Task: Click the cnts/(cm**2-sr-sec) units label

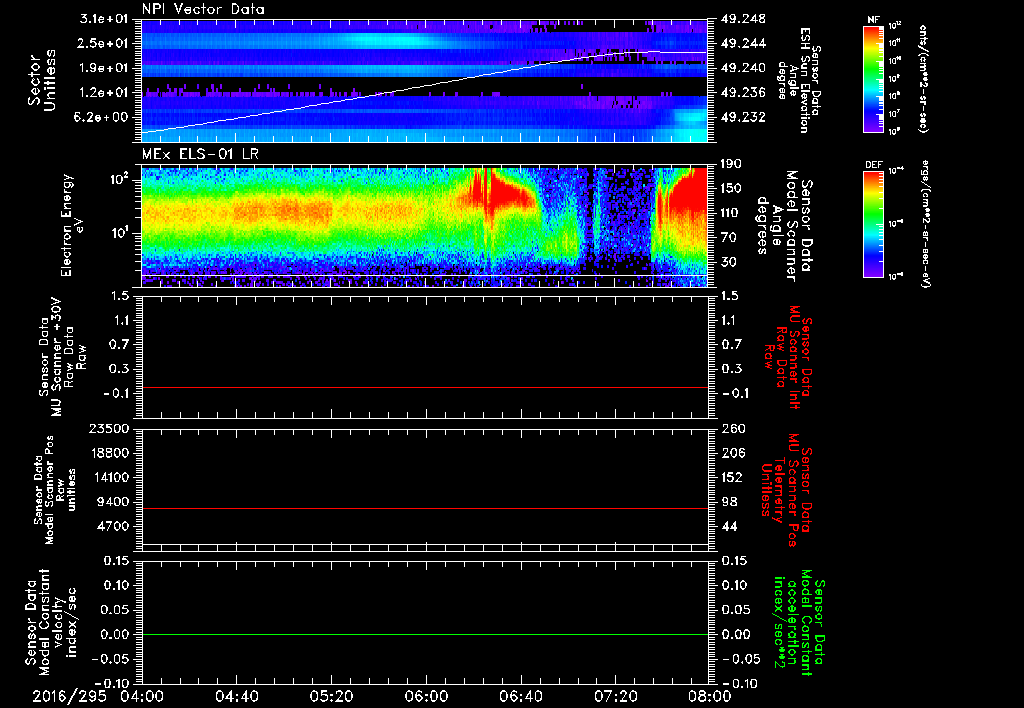Action: [x=922, y=79]
